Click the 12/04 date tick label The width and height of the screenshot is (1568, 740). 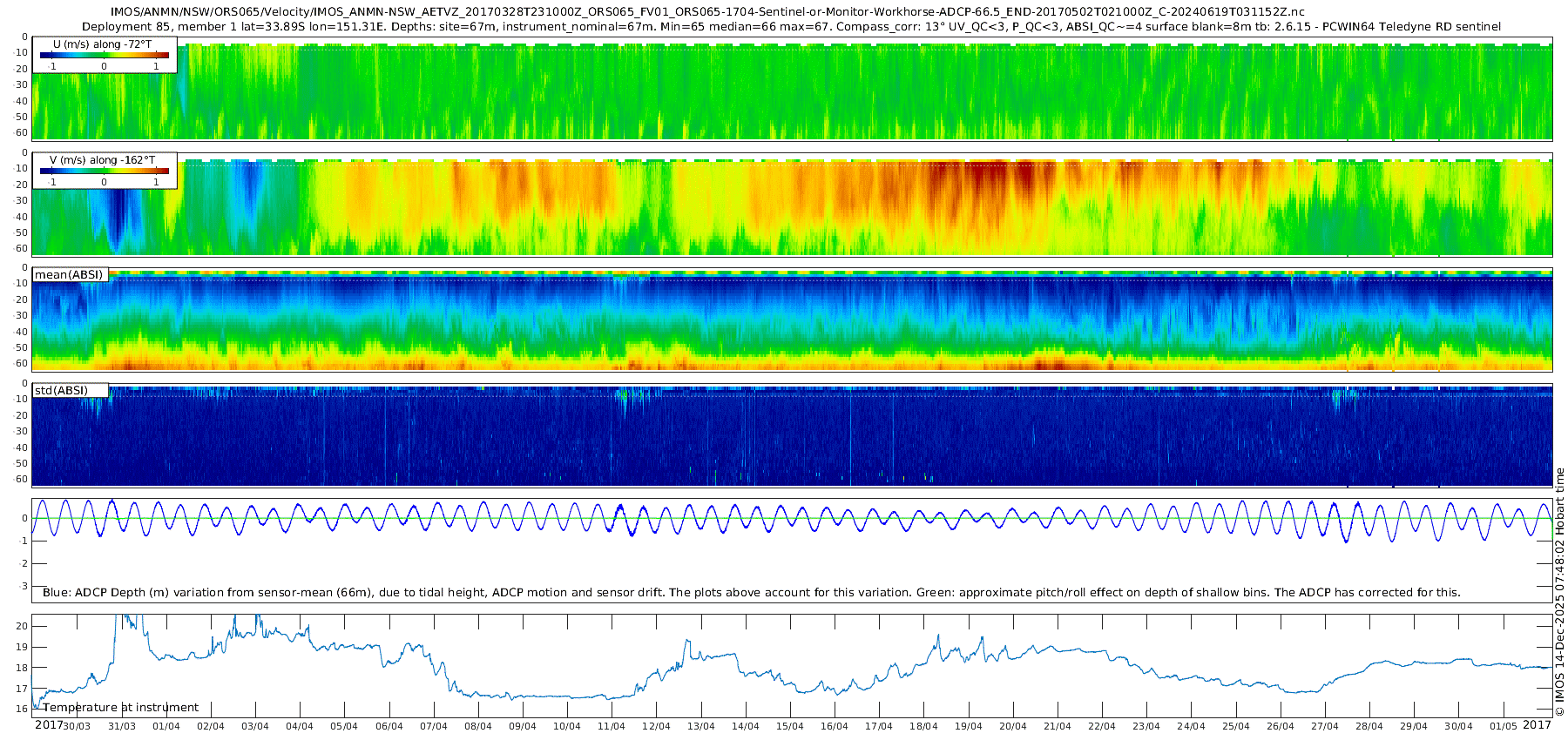point(657,727)
